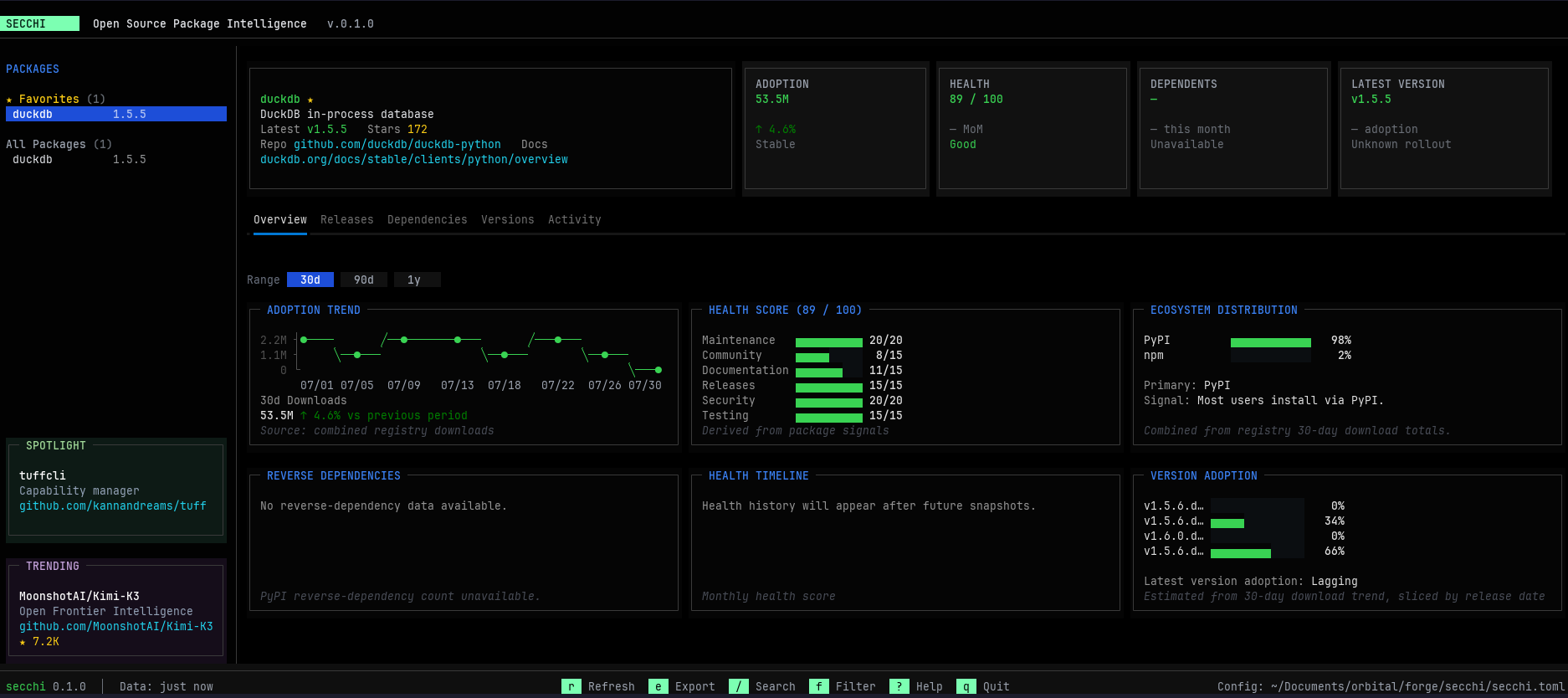Click the 'Primary: PyPI' text
Viewport: 1568px width, 698px height.
tap(1187, 385)
